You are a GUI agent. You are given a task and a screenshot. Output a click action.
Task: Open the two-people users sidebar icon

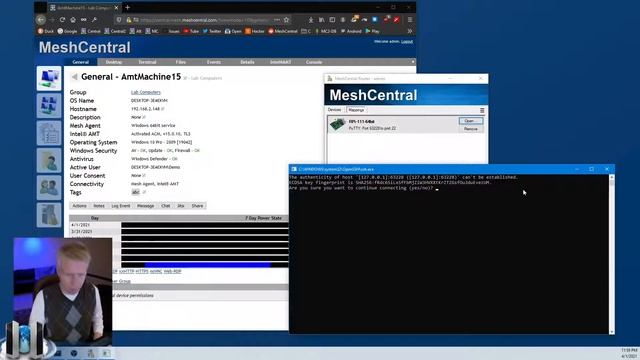coord(49,187)
